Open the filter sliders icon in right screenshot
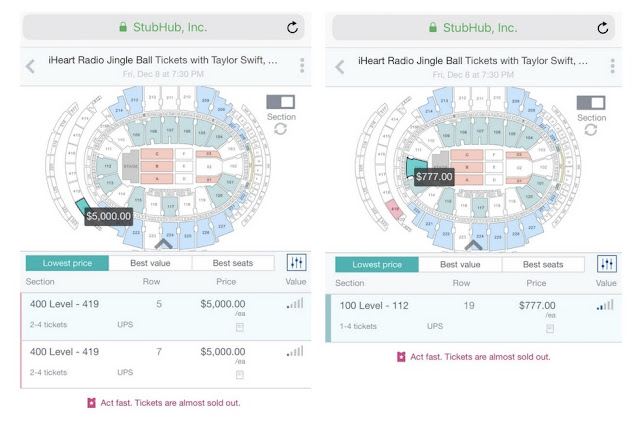Viewport: 640px width, 423px height. (607, 263)
